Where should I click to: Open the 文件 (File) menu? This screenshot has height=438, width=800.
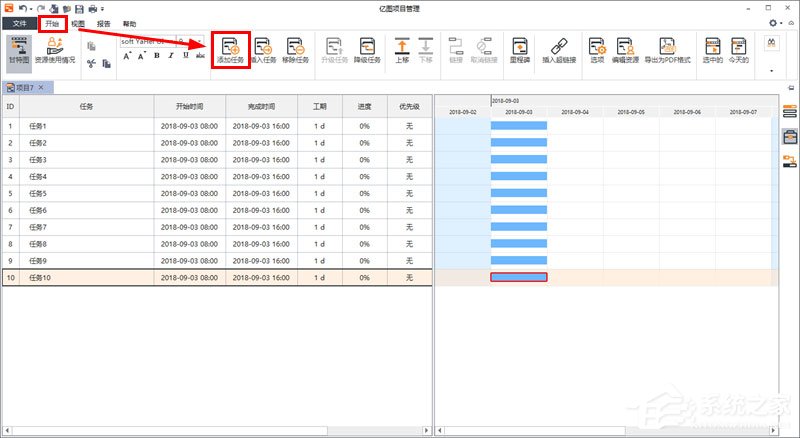pos(19,22)
